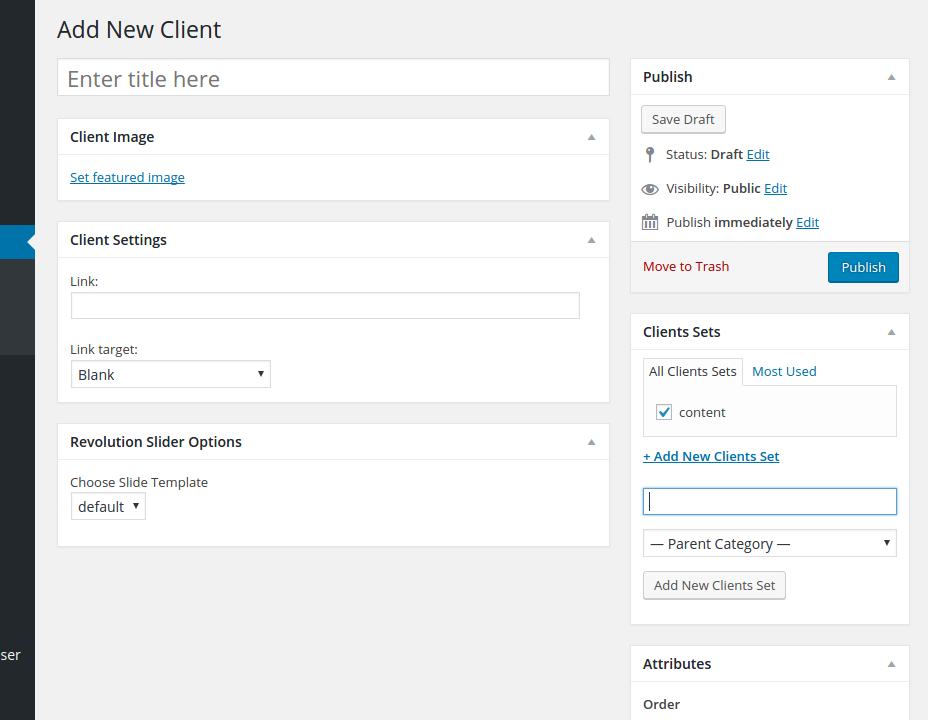Click the status pin icon
Image resolution: width=928 pixels, height=720 pixels.
tap(650, 155)
